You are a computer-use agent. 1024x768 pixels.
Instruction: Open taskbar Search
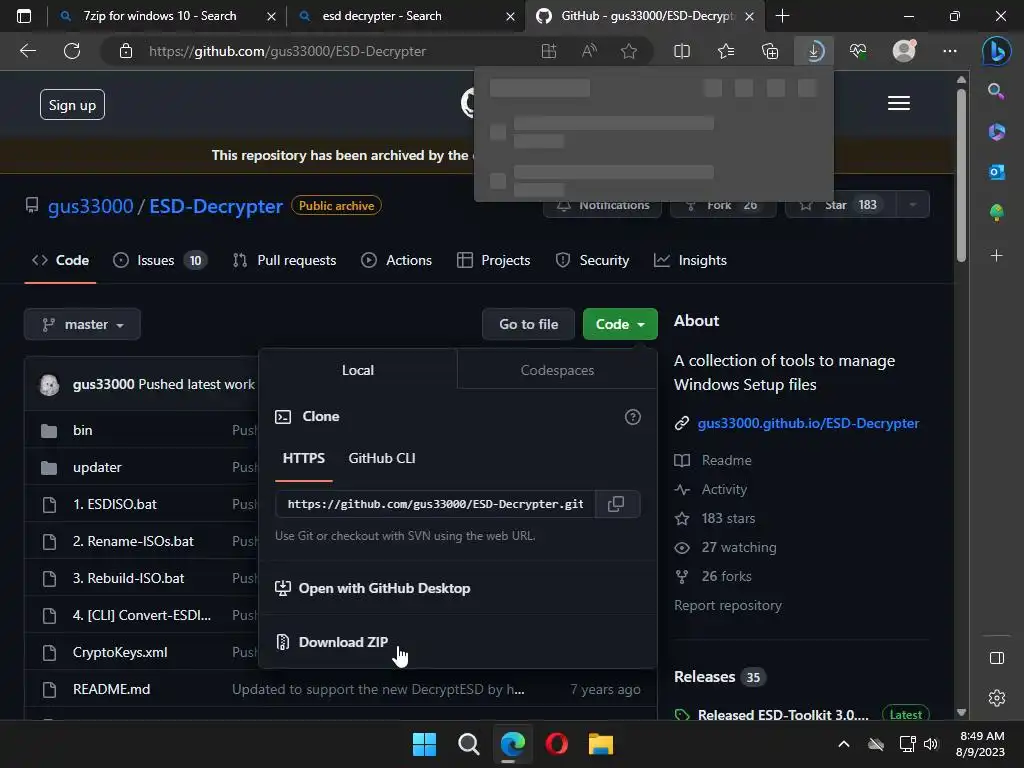pos(468,744)
